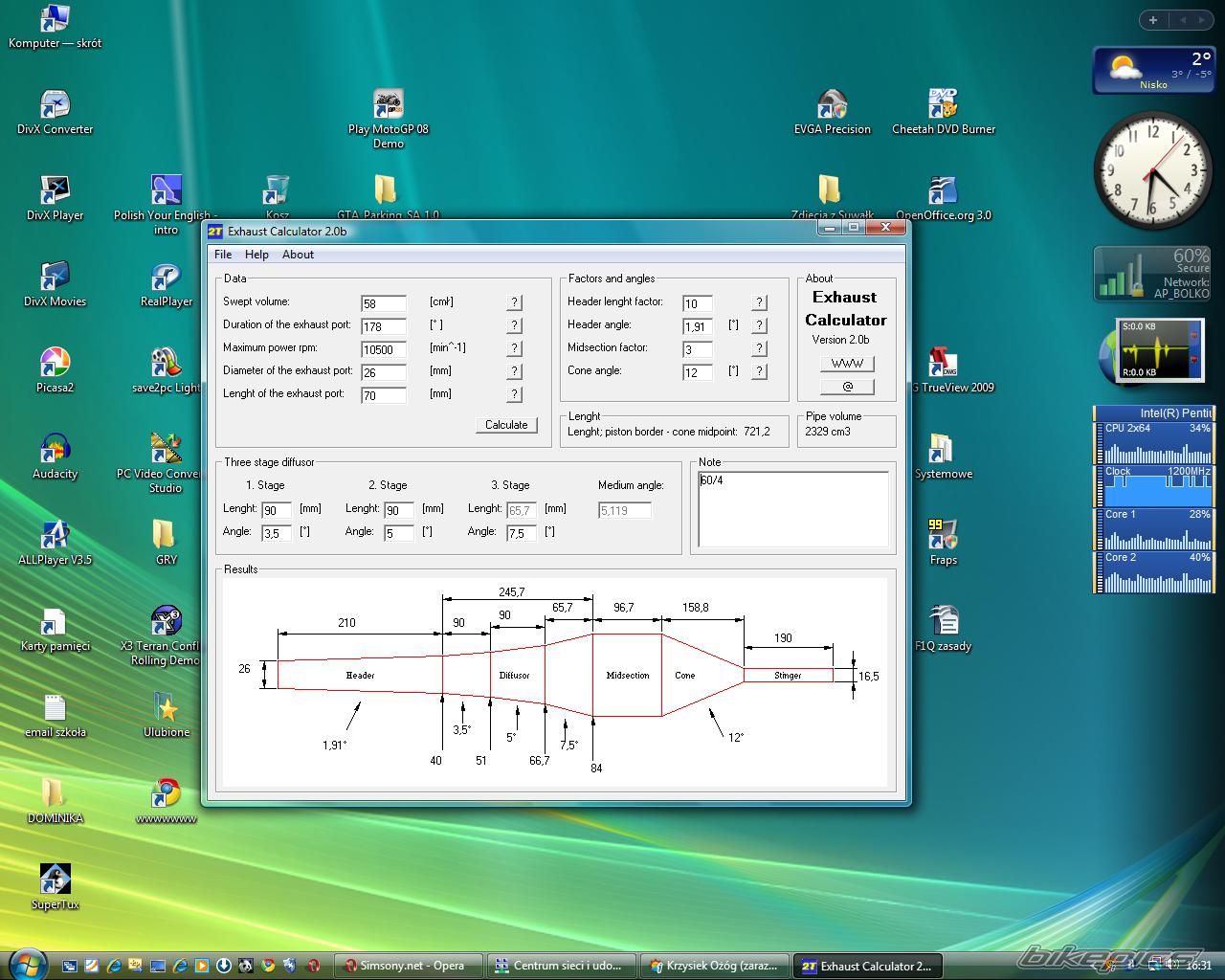Click the Header lenght factor field
Screen dimensions: 1225x980
tap(698, 303)
